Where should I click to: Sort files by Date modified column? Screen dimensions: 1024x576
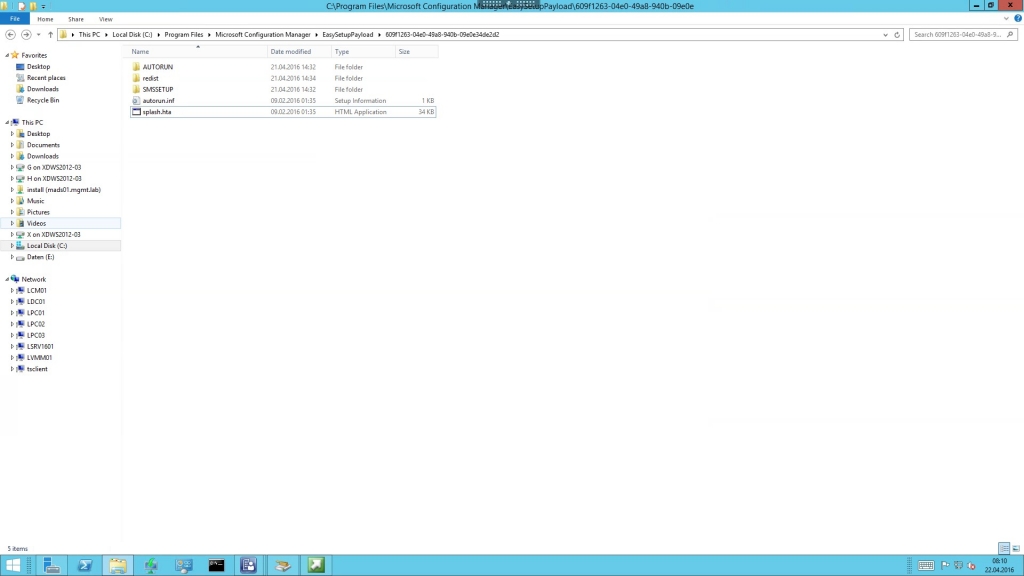(x=291, y=52)
